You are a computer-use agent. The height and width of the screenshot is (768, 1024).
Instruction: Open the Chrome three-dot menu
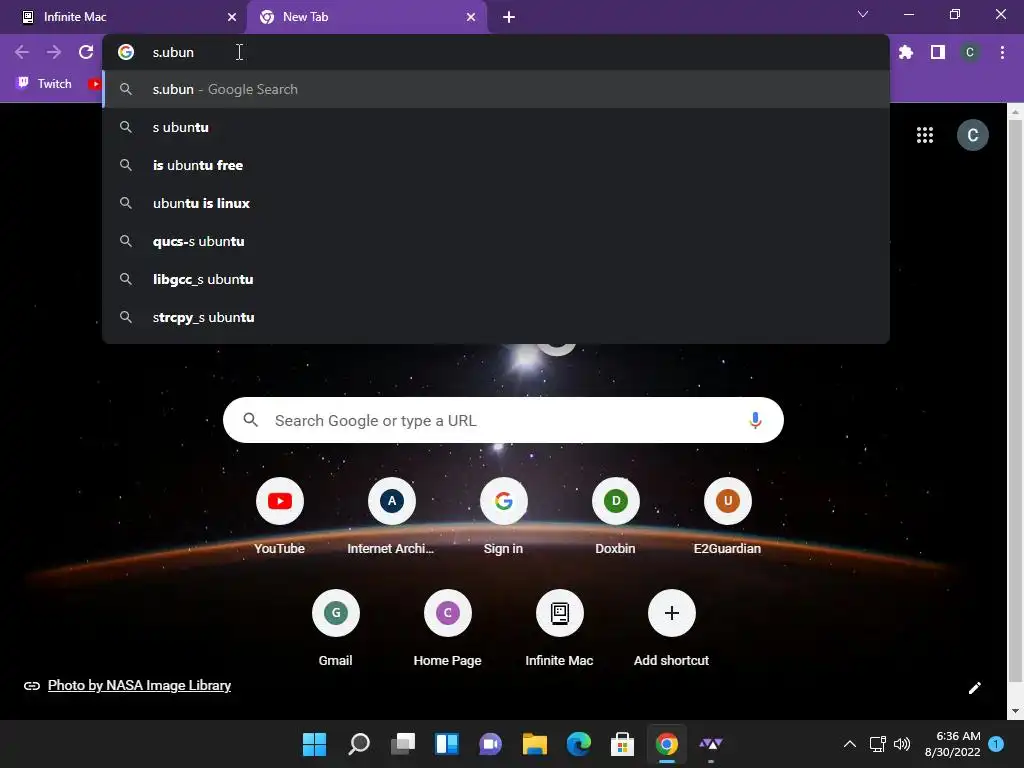(1002, 52)
